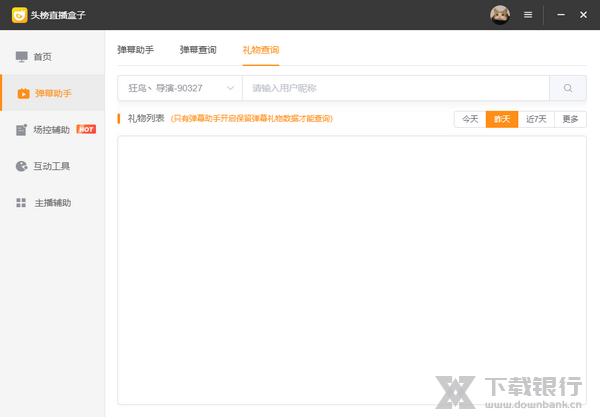Viewport: 600px width, 417px height.
Task: Go to 首页 home in sidebar
Action: pos(42,57)
